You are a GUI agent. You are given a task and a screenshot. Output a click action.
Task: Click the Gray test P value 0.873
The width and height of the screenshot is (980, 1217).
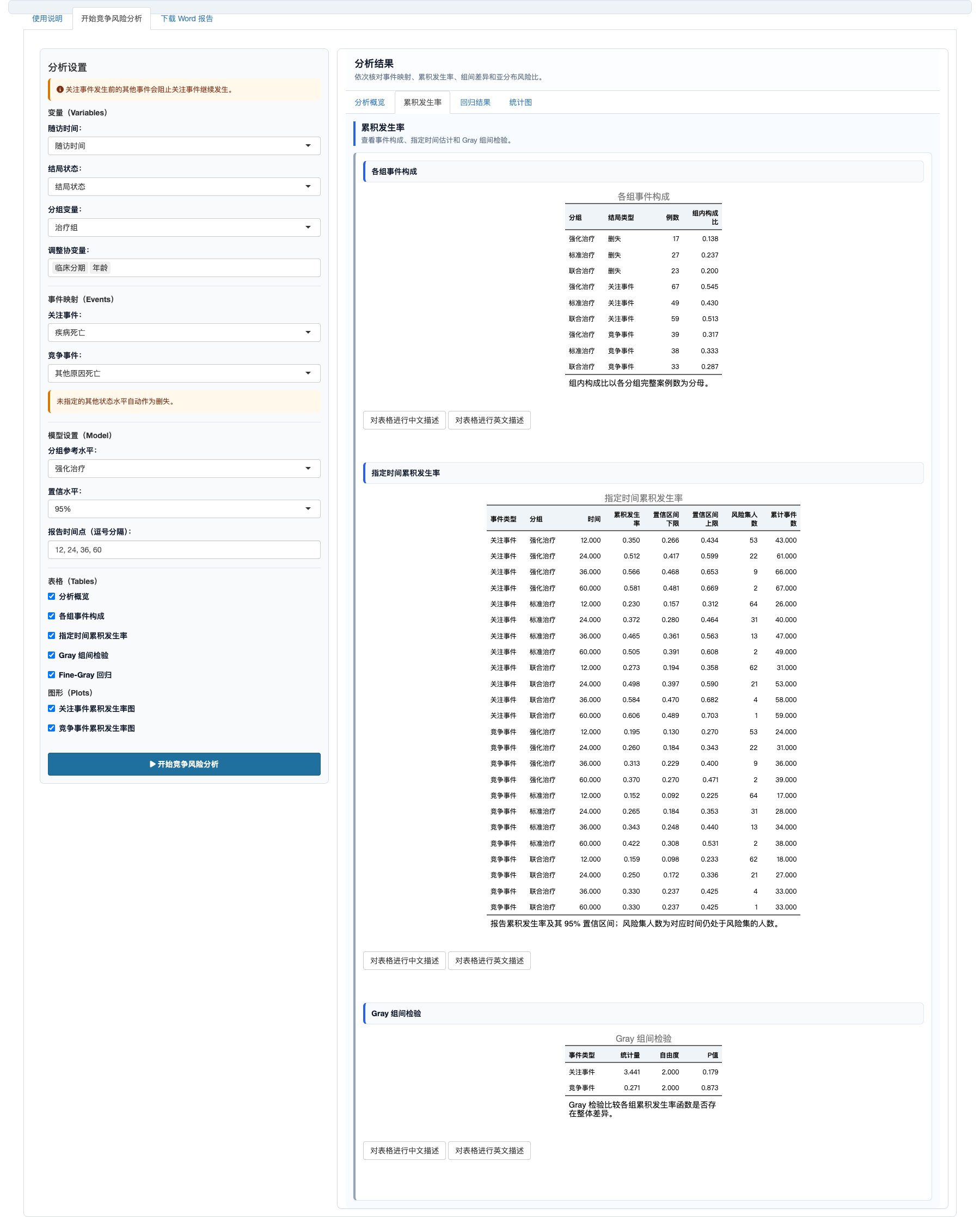pyautogui.click(x=709, y=1087)
